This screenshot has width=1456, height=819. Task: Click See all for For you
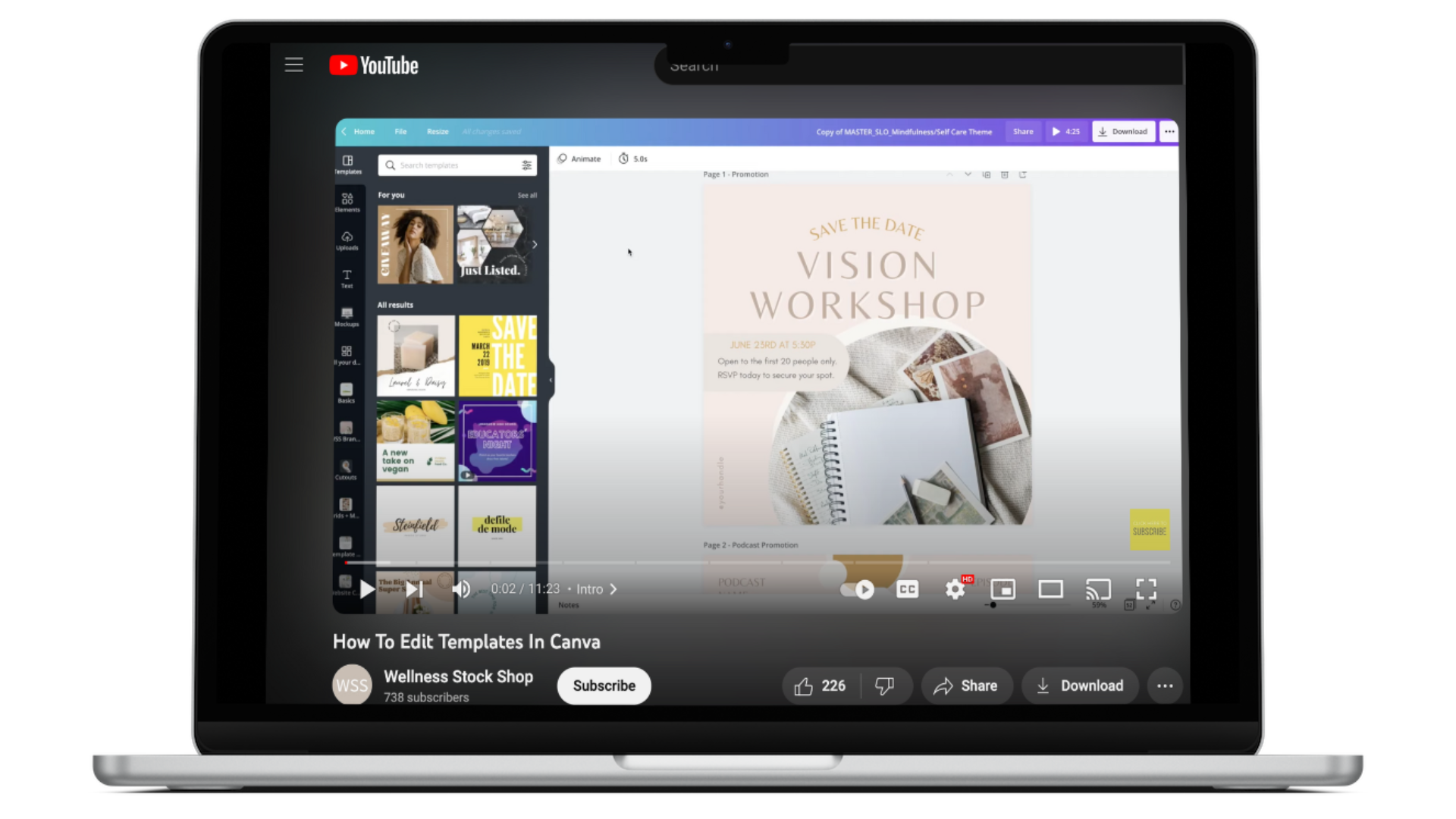tap(527, 196)
